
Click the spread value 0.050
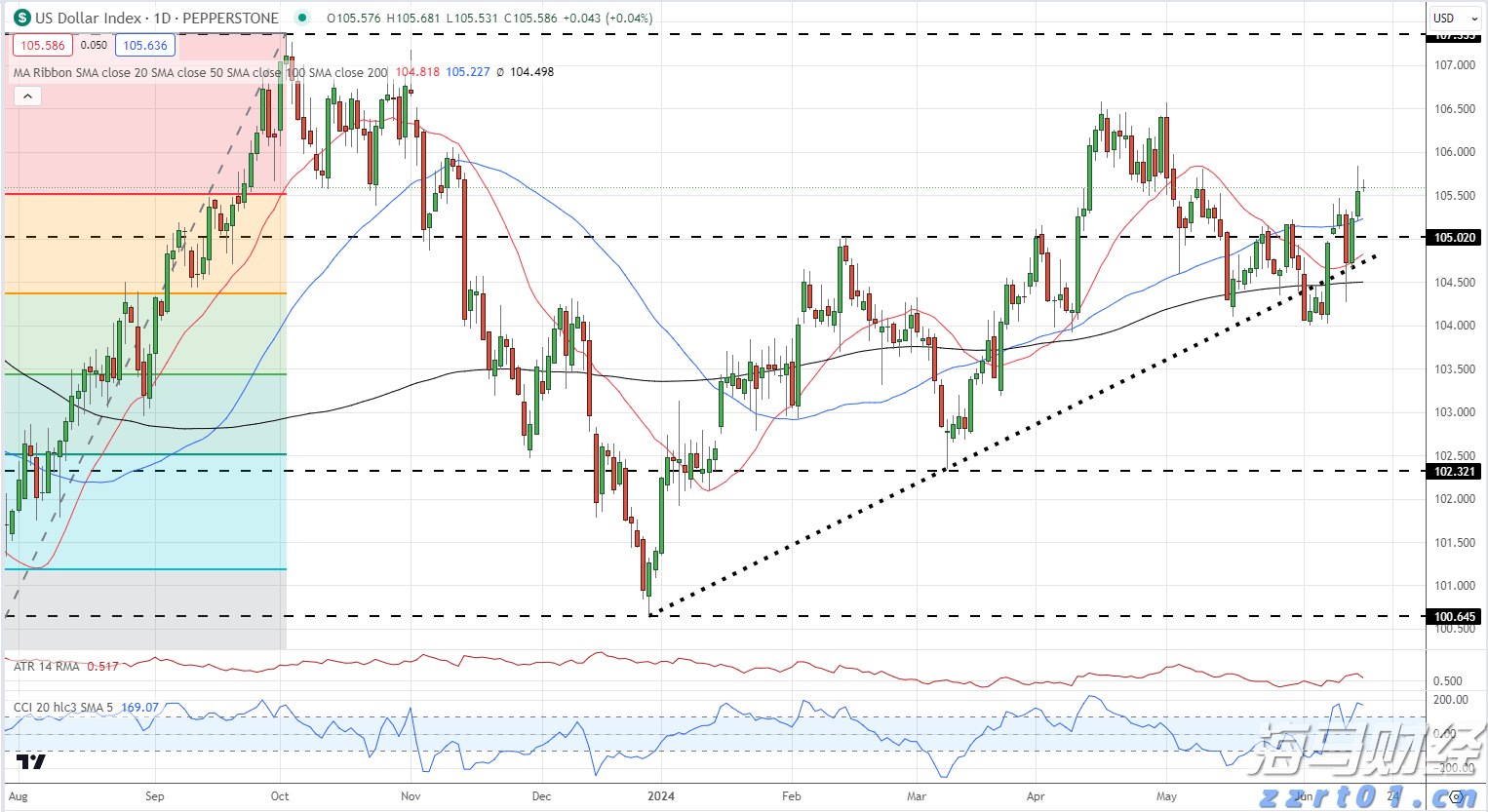click(94, 45)
